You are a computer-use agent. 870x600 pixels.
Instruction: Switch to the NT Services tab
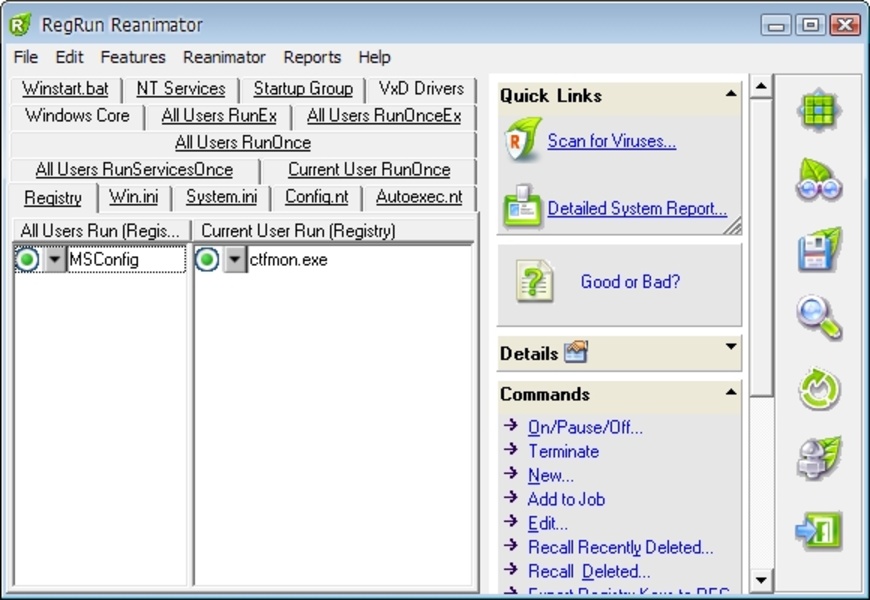[181, 89]
